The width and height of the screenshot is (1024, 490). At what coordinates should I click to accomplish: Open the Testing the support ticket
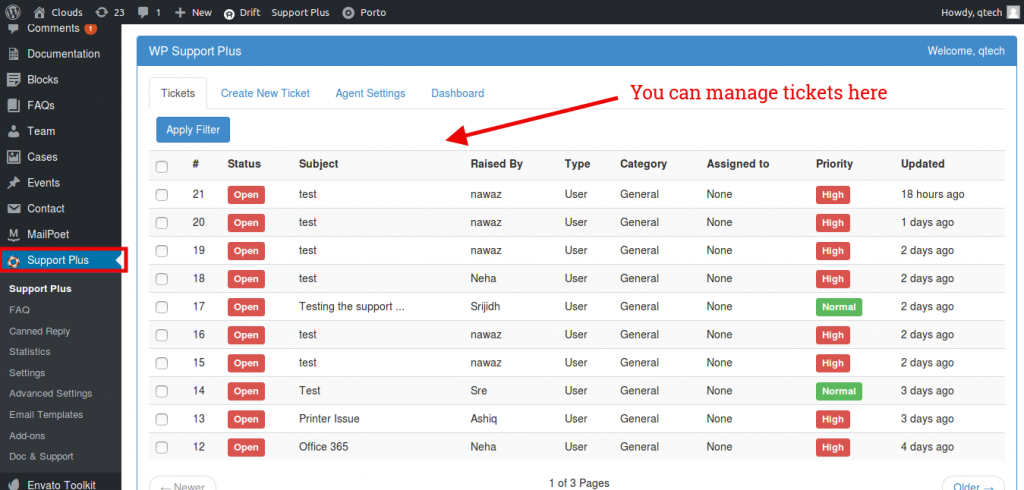click(351, 306)
